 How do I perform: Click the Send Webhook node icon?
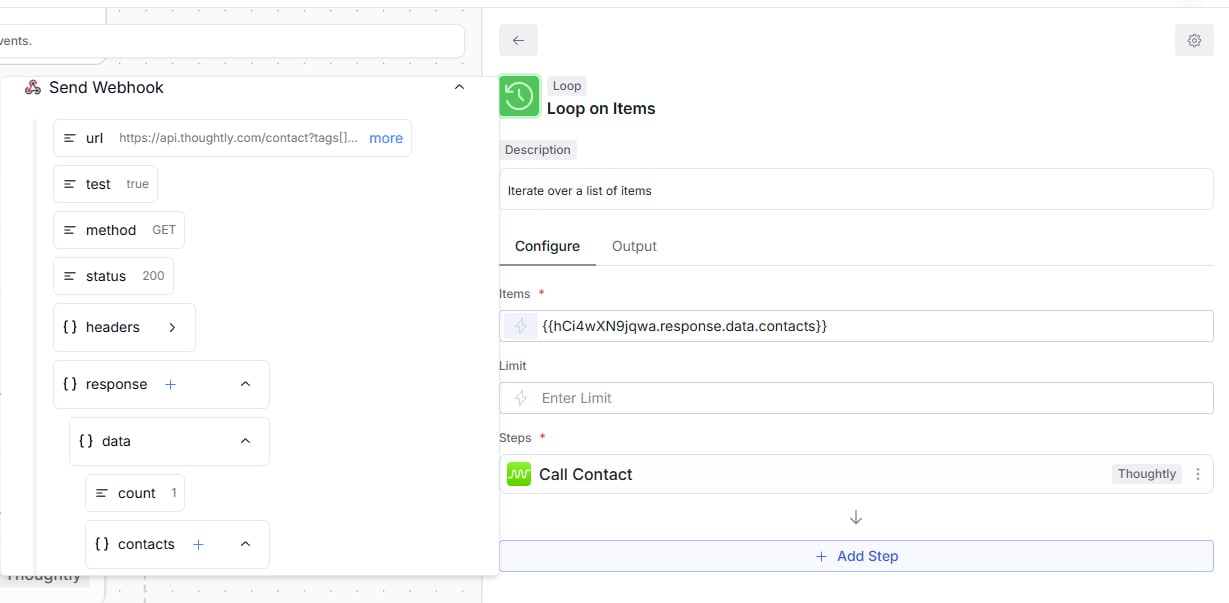[33, 88]
